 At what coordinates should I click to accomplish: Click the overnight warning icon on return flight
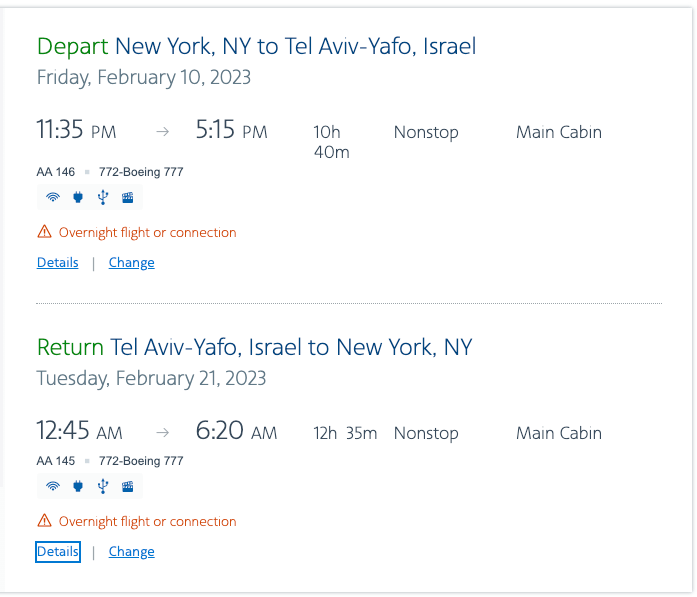tap(44, 521)
